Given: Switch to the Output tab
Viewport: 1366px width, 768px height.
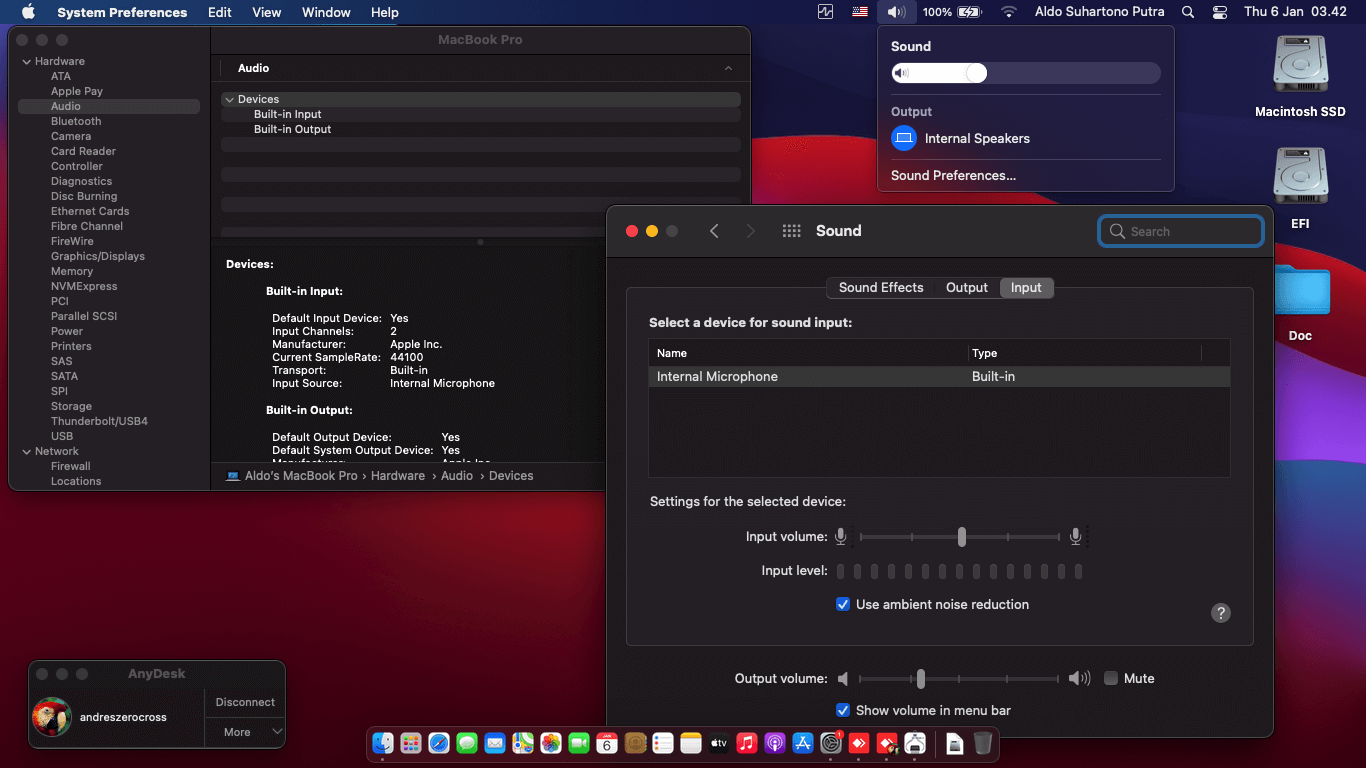Looking at the screenshot, I should coord(967,287).
